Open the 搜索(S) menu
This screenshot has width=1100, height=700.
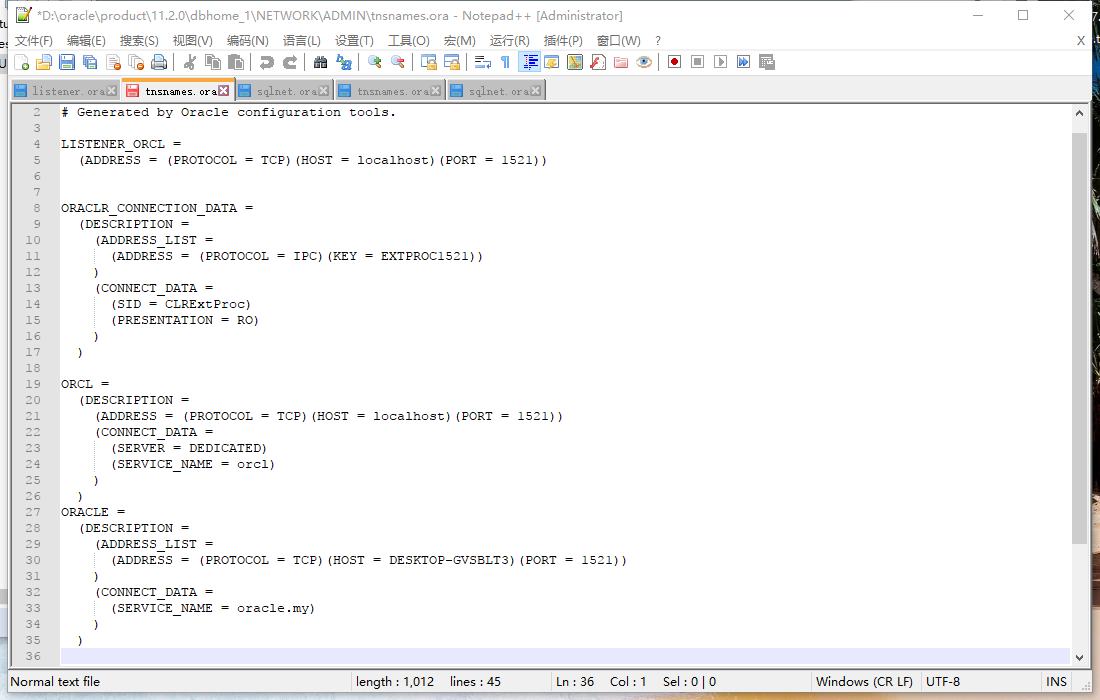coord(139,41)
